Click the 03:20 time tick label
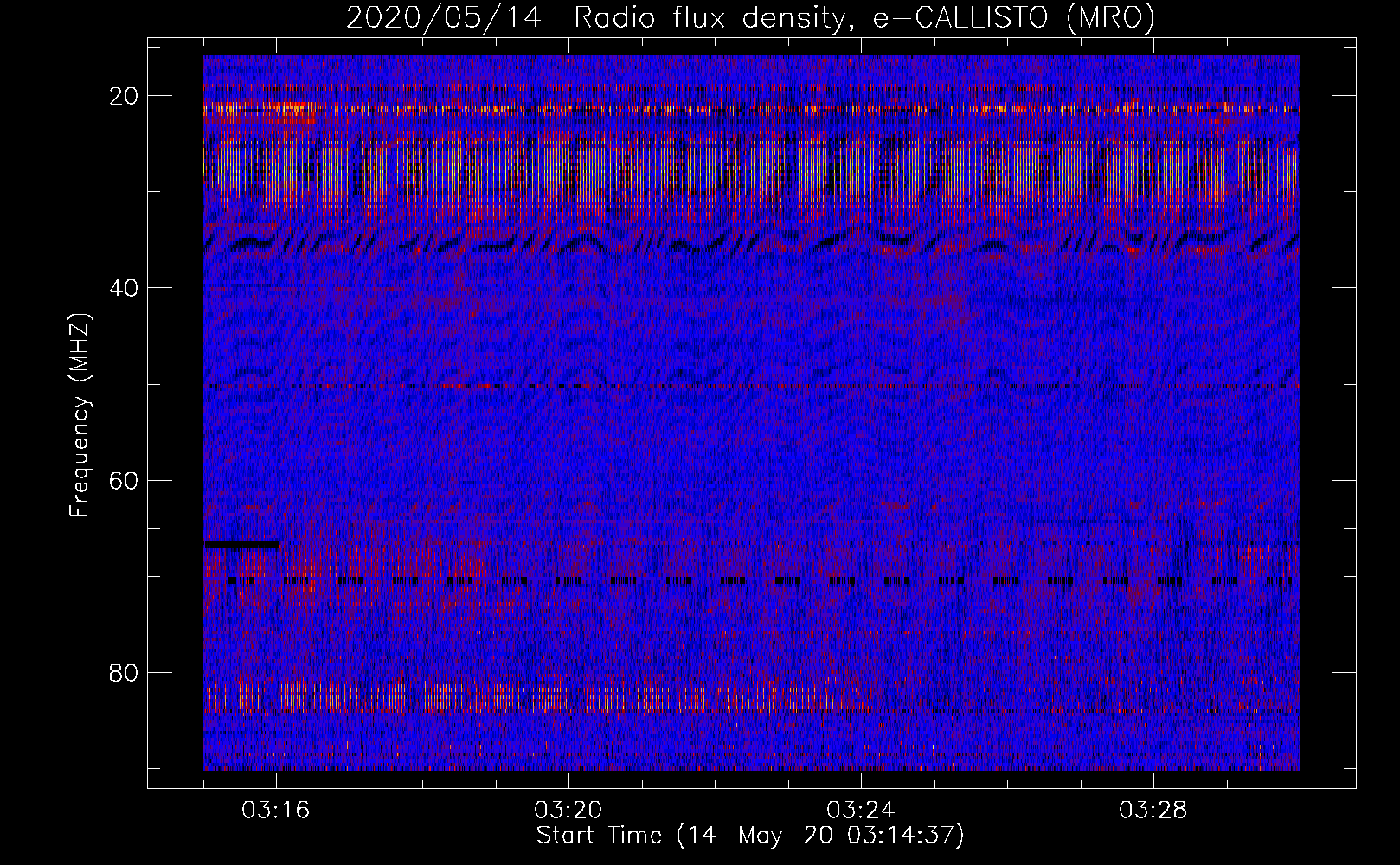The width and height of the screenshot is (1400, 865). coord(568,811)
